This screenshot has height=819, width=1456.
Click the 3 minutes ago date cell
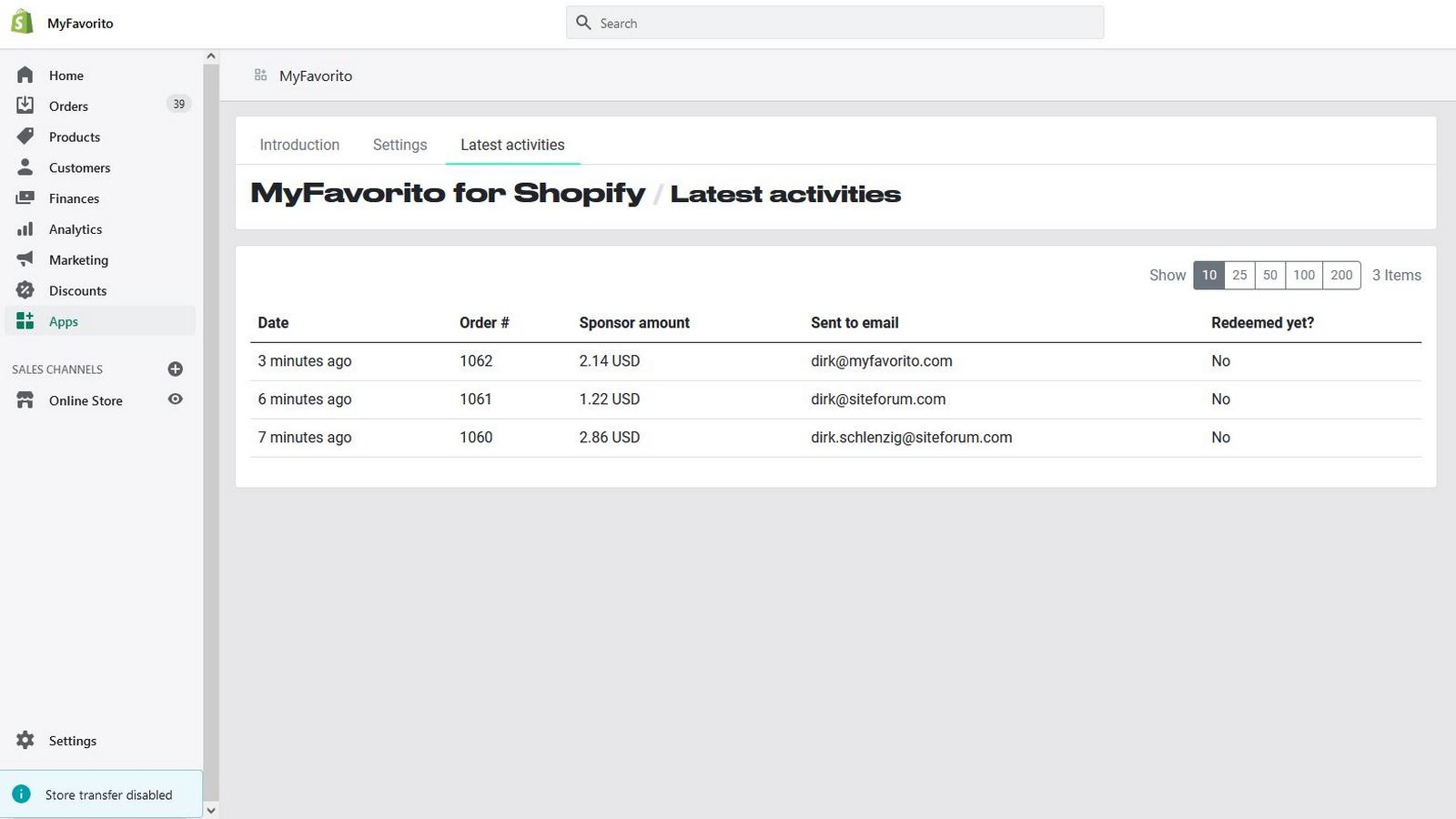tap(305, 361)
